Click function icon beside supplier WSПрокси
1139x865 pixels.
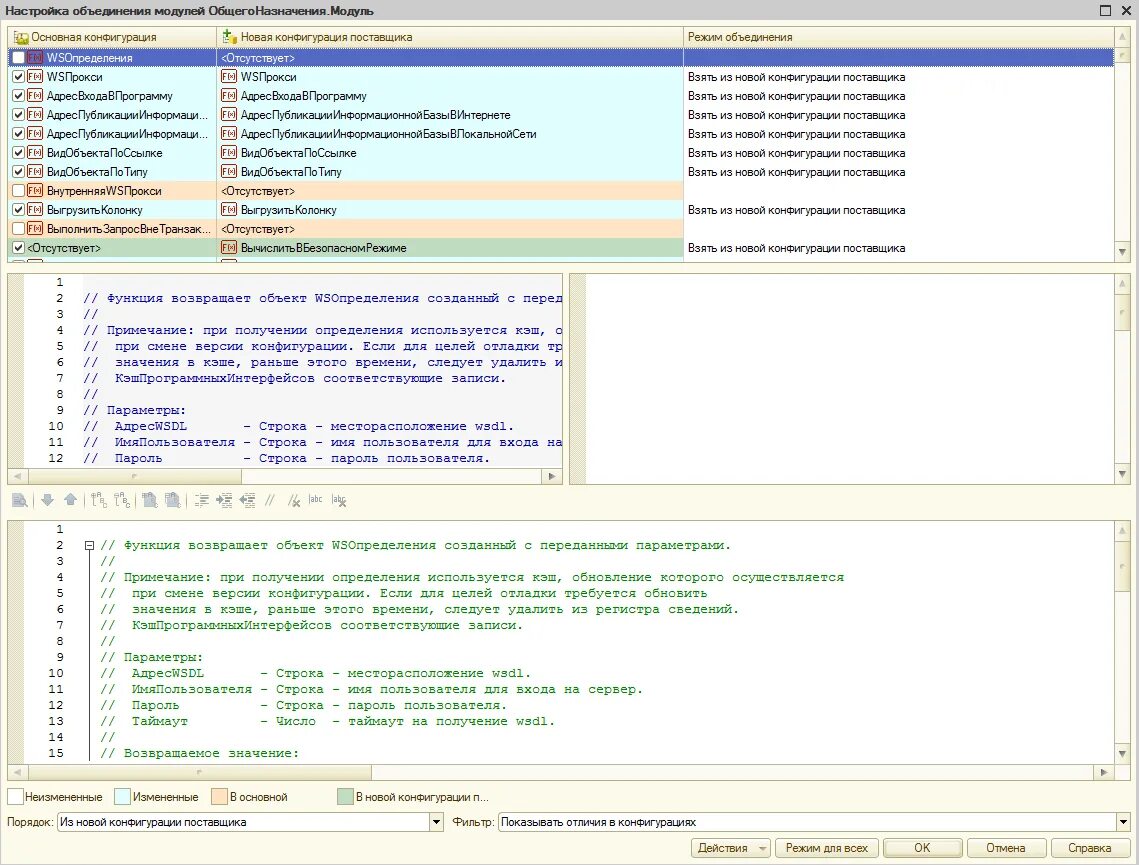pos(229,76)
